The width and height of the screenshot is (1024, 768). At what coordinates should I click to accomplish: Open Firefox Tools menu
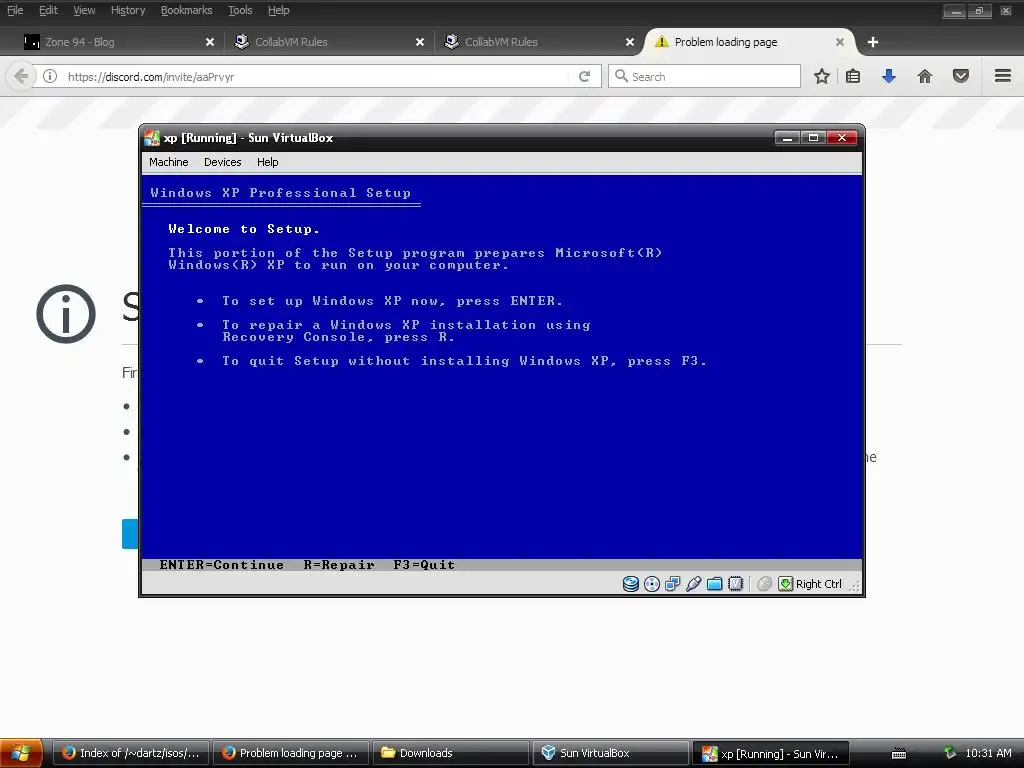(x=240, y=10)
